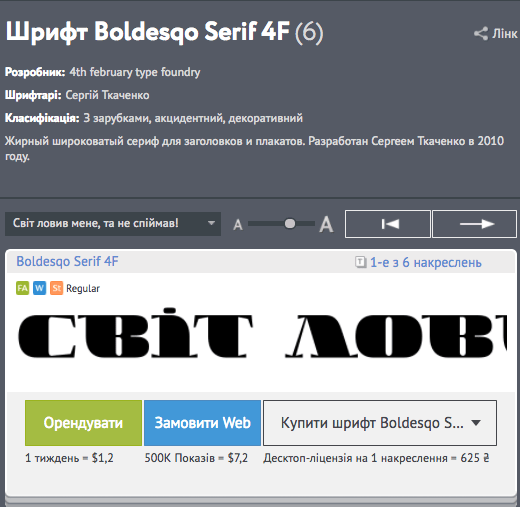Click the blue W web font badge
Image resolution: width=520 pixels, height=507 pixels.
click(39, 288)
